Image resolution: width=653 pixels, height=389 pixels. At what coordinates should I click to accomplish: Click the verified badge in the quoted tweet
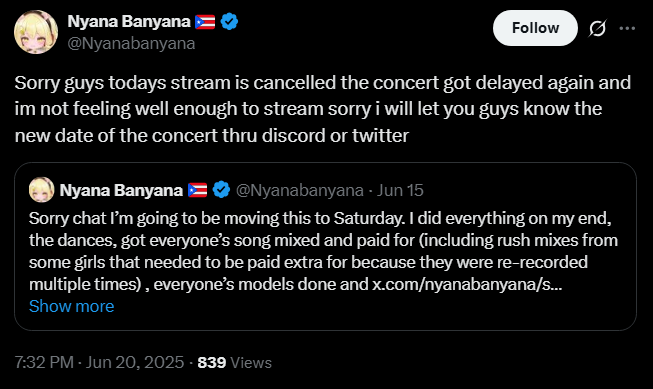(221, 190)
